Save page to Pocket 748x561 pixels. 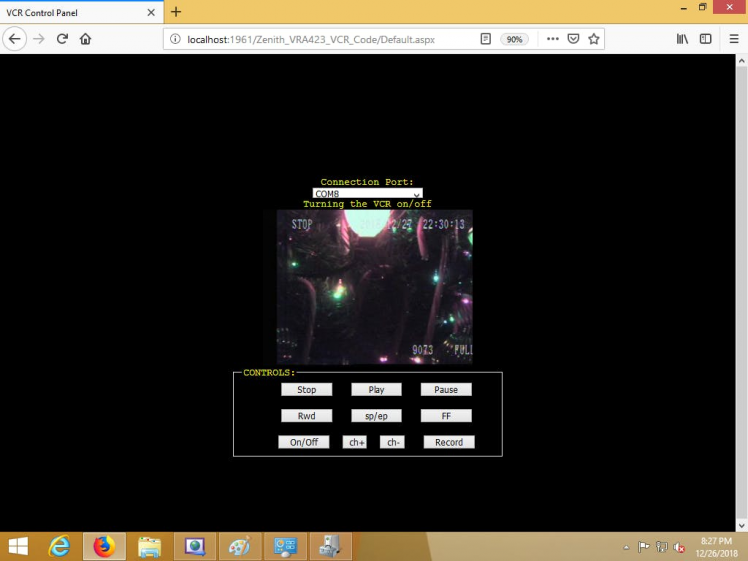point(573,39)
